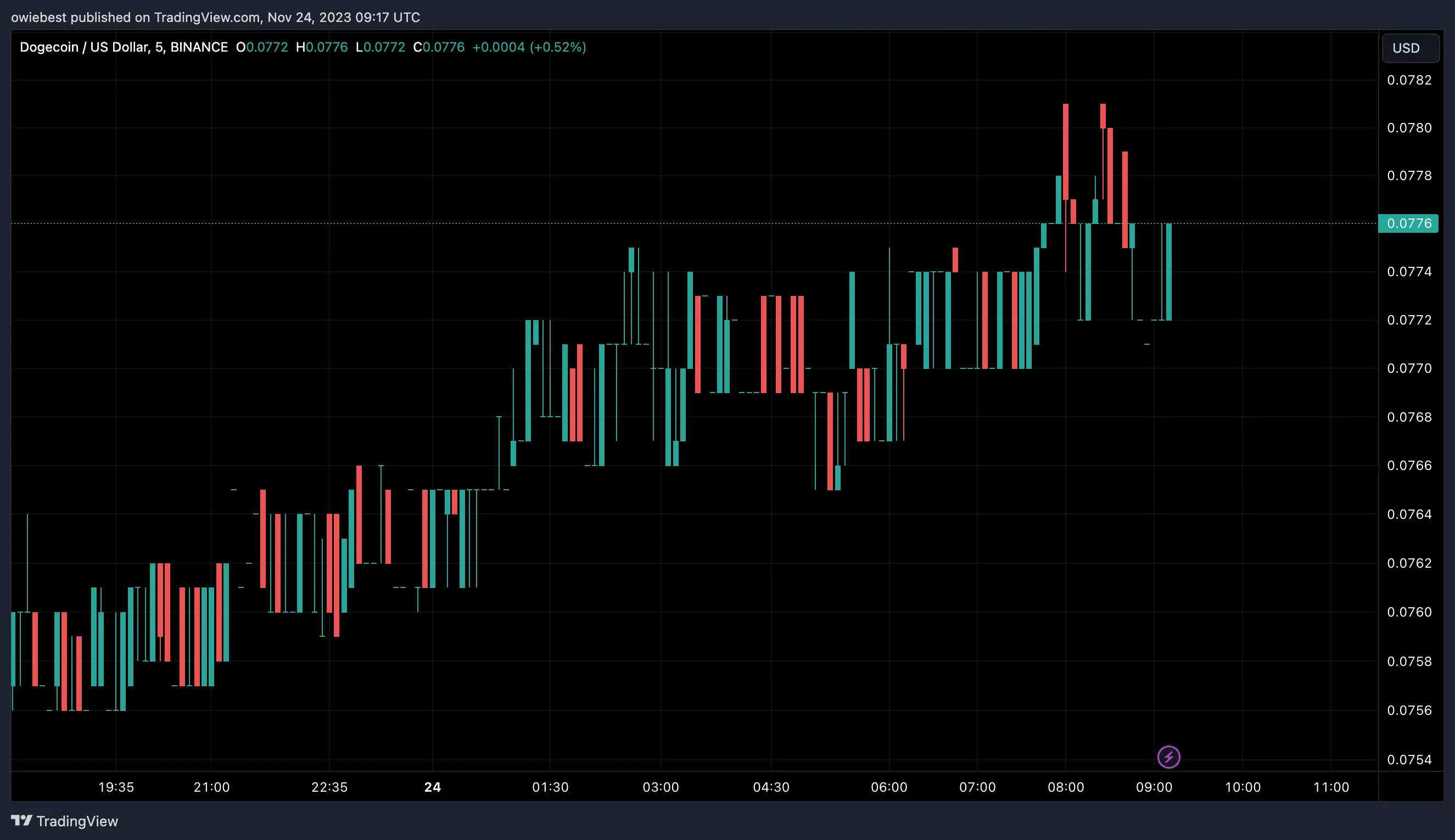This screenshot has width=1455, height=840.
Task: Click the green close value C0.0776
Action: pos(440,47)
